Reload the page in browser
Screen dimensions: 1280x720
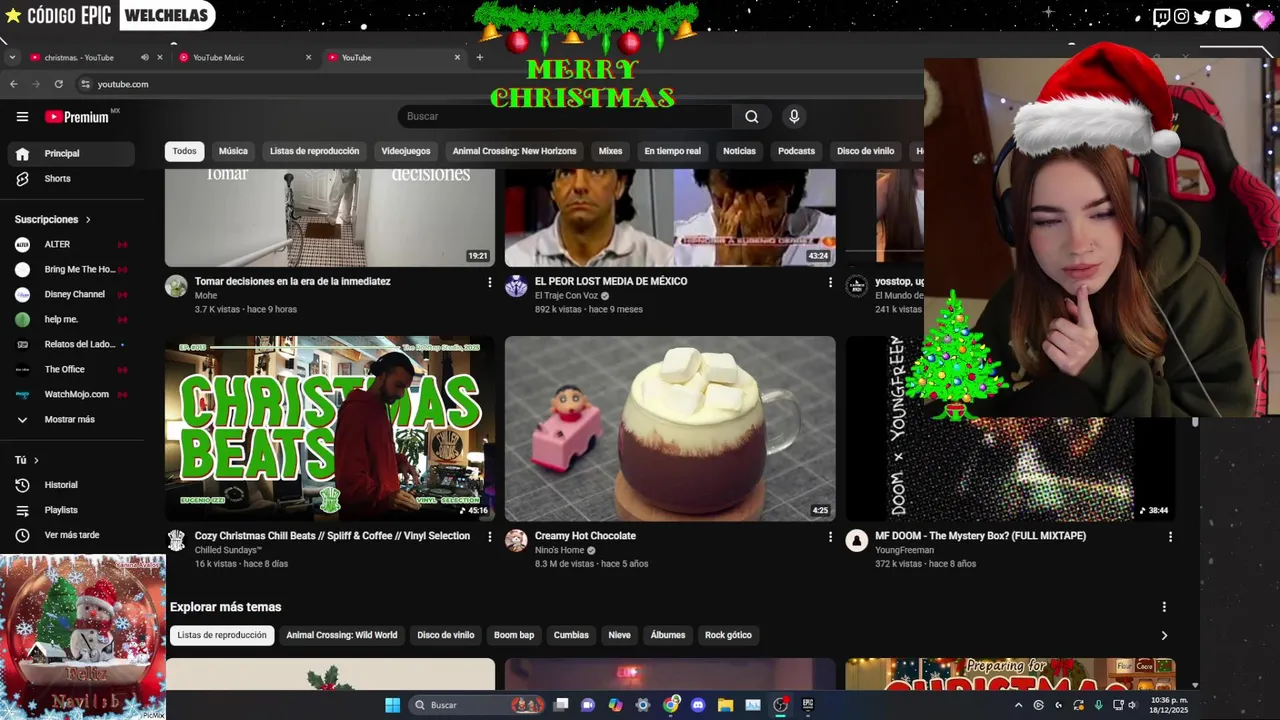pos(59,84)
